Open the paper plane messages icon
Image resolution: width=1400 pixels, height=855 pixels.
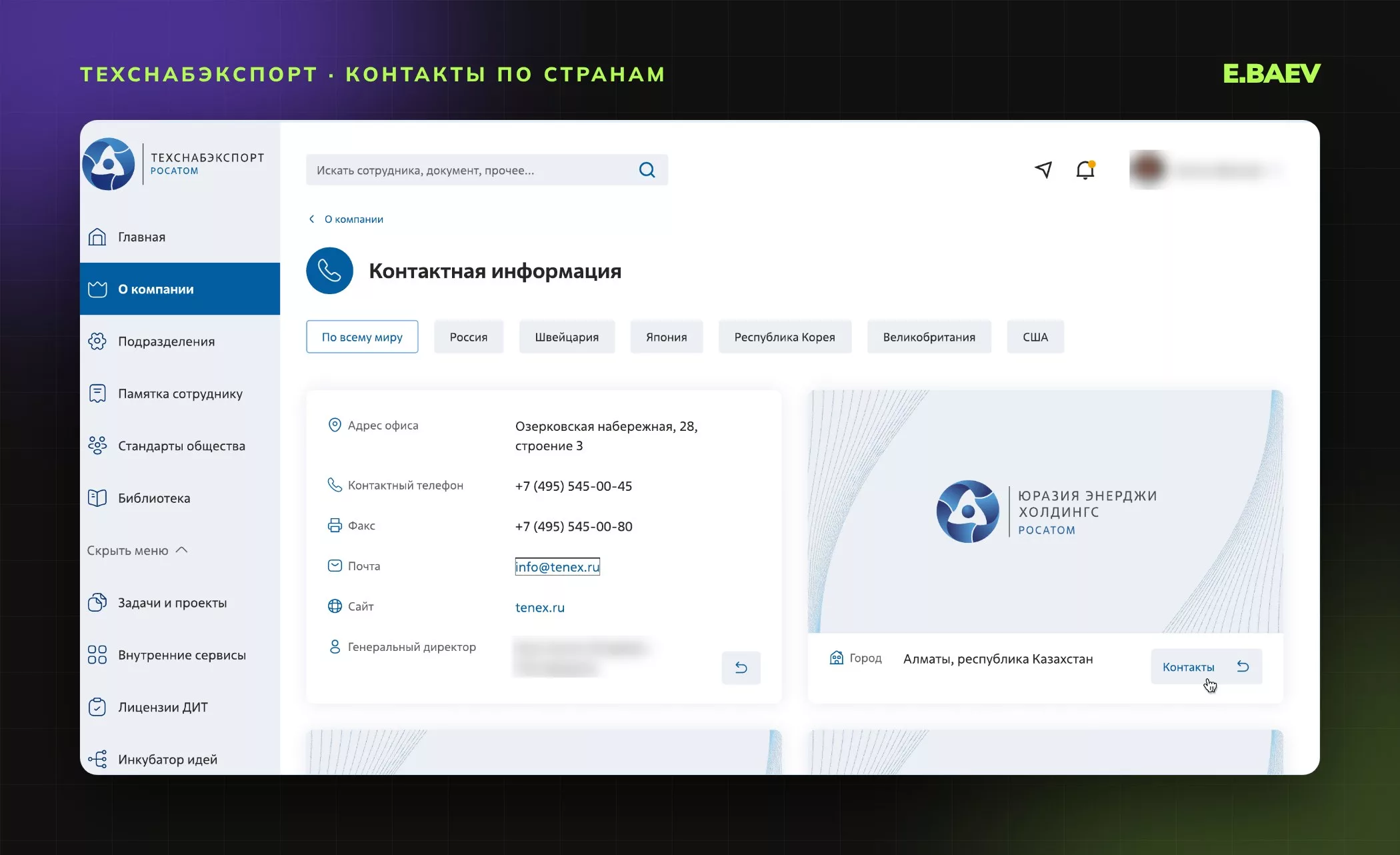click(1044, 170)
